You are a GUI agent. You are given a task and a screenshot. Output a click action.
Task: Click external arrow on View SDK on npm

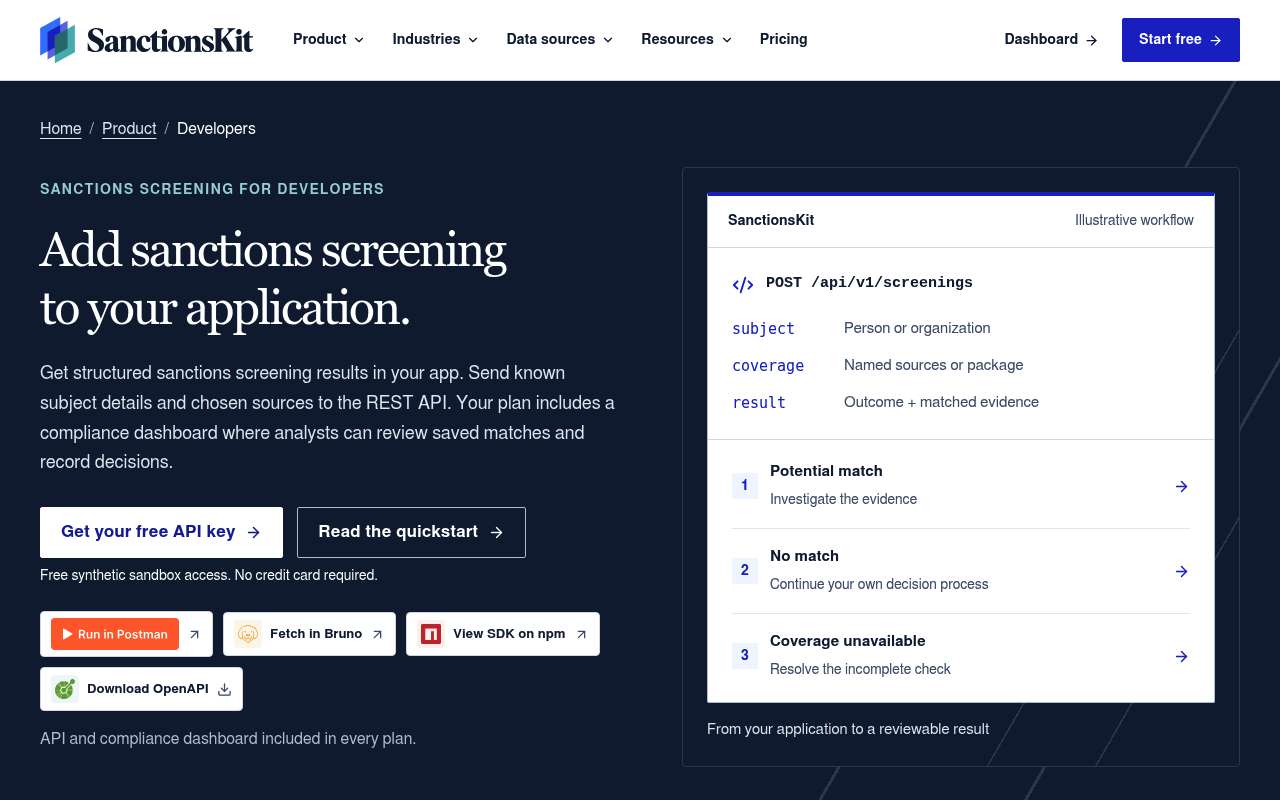pos(581,634)
